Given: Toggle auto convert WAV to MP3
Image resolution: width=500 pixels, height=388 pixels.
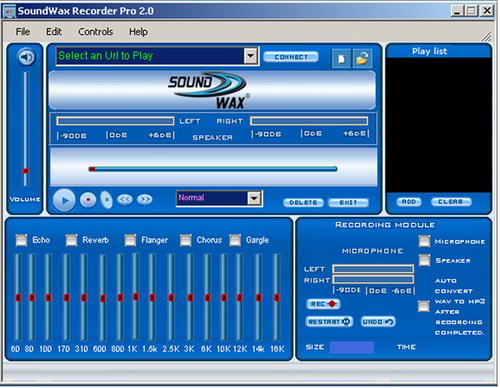Looking at the screenshot, I should coord(424,306).
